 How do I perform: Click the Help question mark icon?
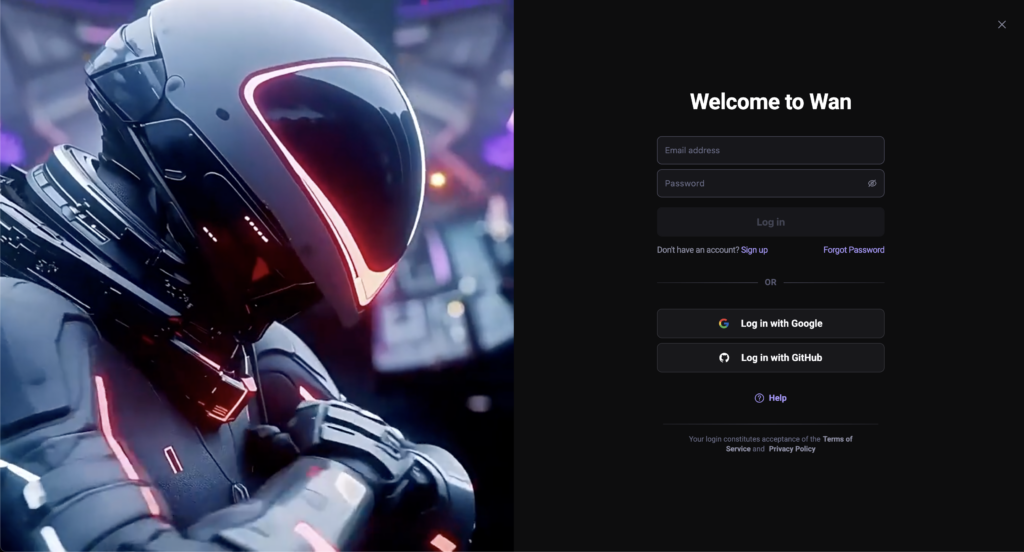[x=759, y=398]
